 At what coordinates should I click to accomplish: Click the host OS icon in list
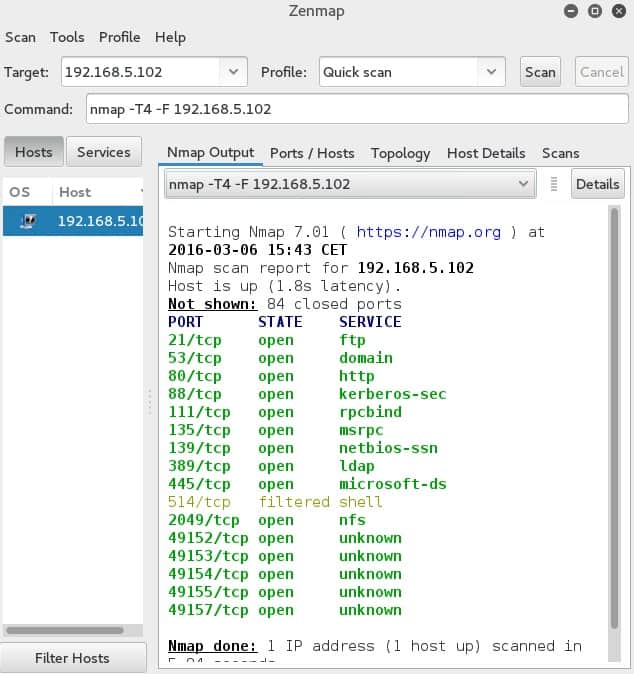click(x=28, y=221)
